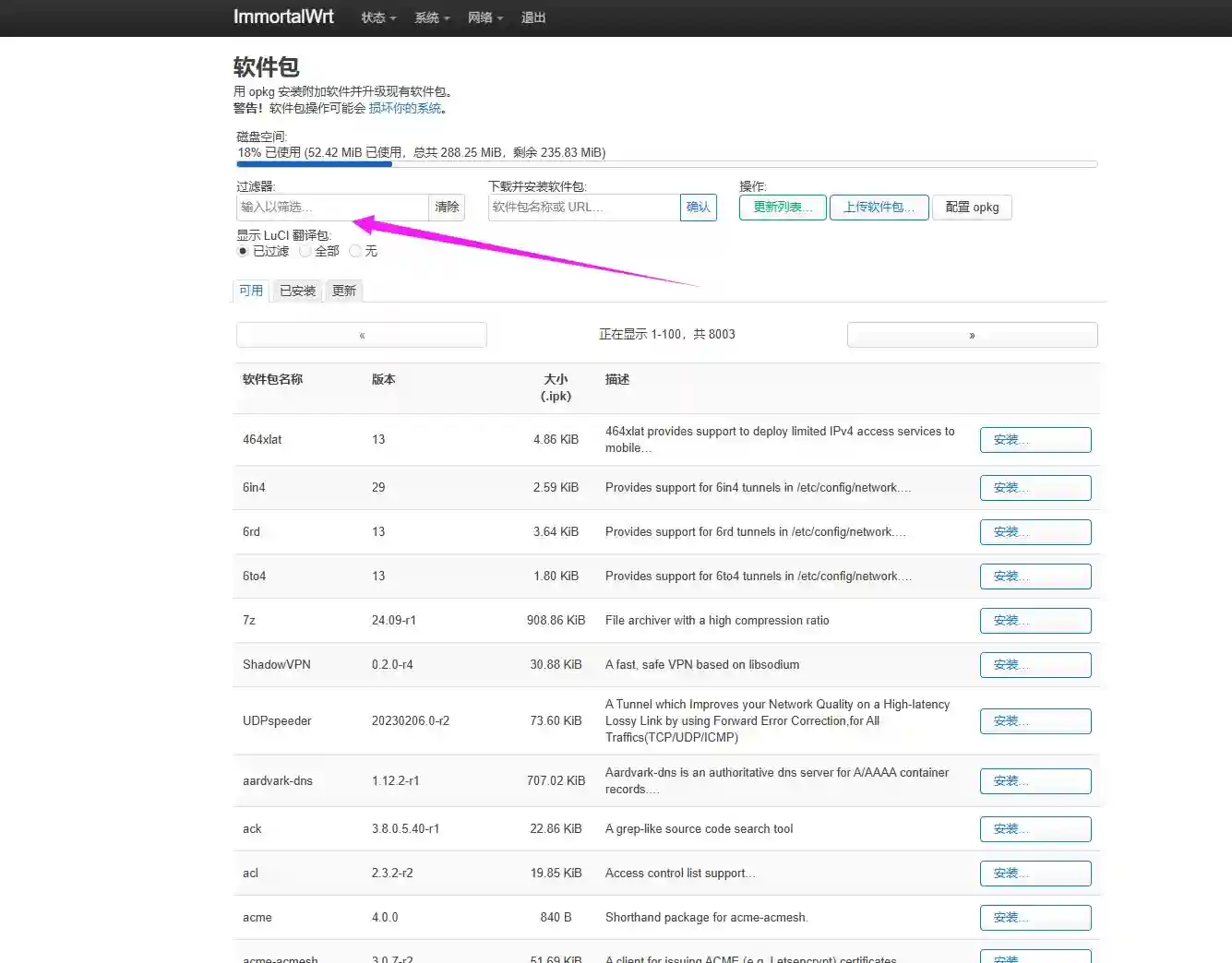Switch to the 已安装 tab

point(297,291)
